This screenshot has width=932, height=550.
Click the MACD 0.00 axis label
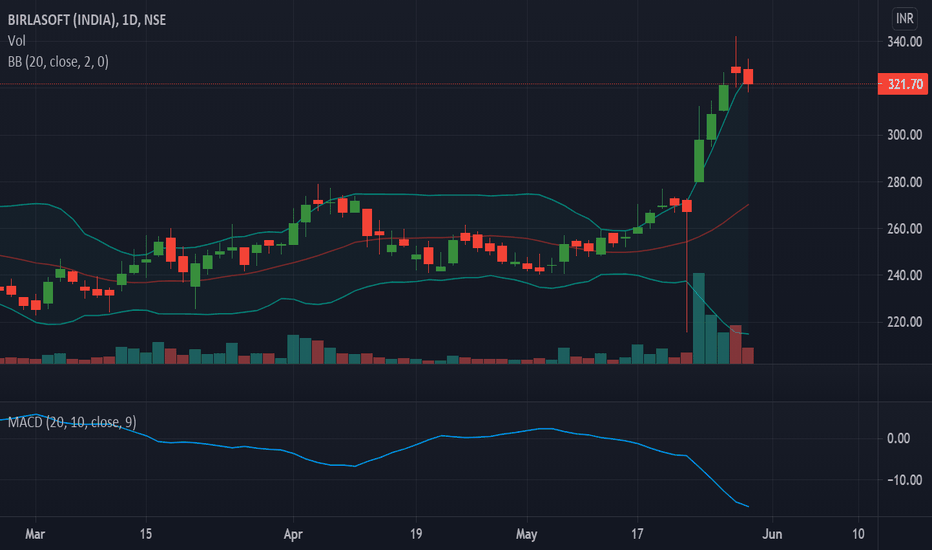(898, 439)
